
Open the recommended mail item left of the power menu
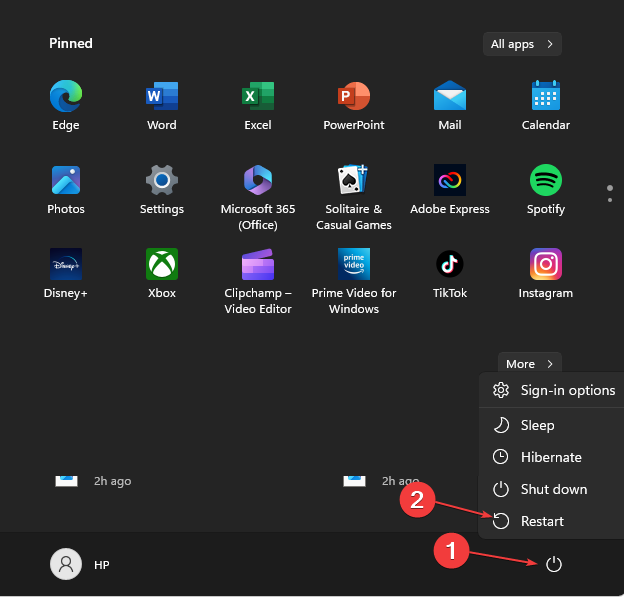point(381,481)
